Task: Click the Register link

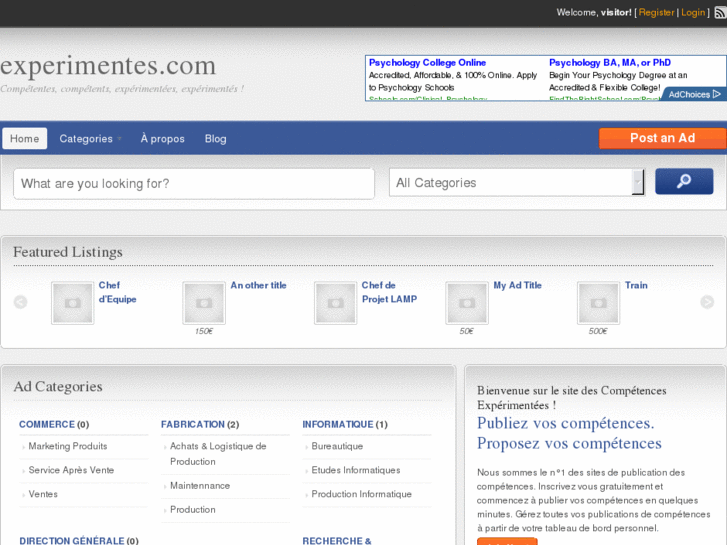Action: 657,13
